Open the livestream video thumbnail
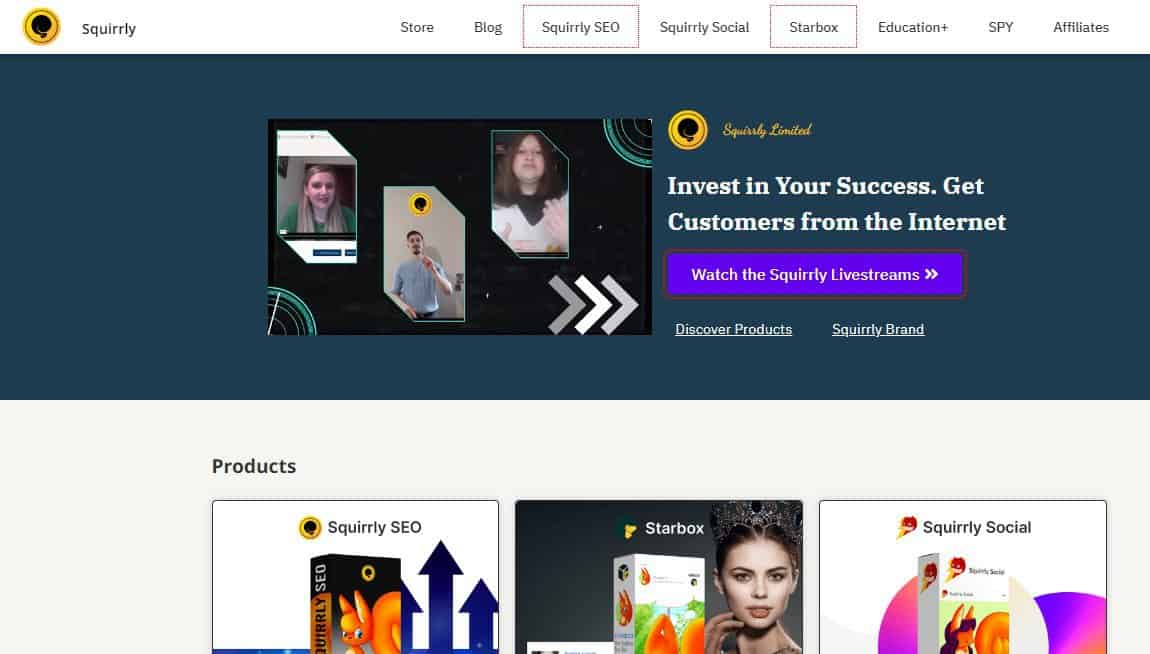Screen dimensions: 1150x654 pos(460,227)
